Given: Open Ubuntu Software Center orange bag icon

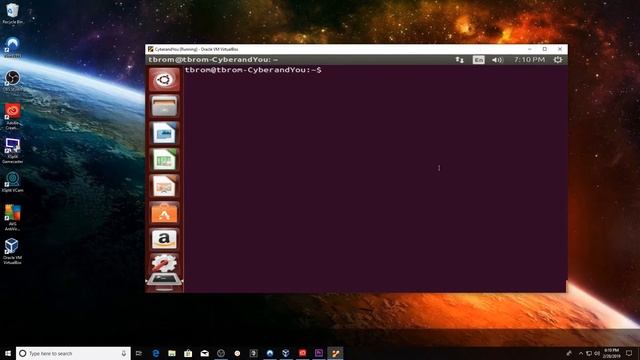Looking at the screenshot, I should point(164,213).
